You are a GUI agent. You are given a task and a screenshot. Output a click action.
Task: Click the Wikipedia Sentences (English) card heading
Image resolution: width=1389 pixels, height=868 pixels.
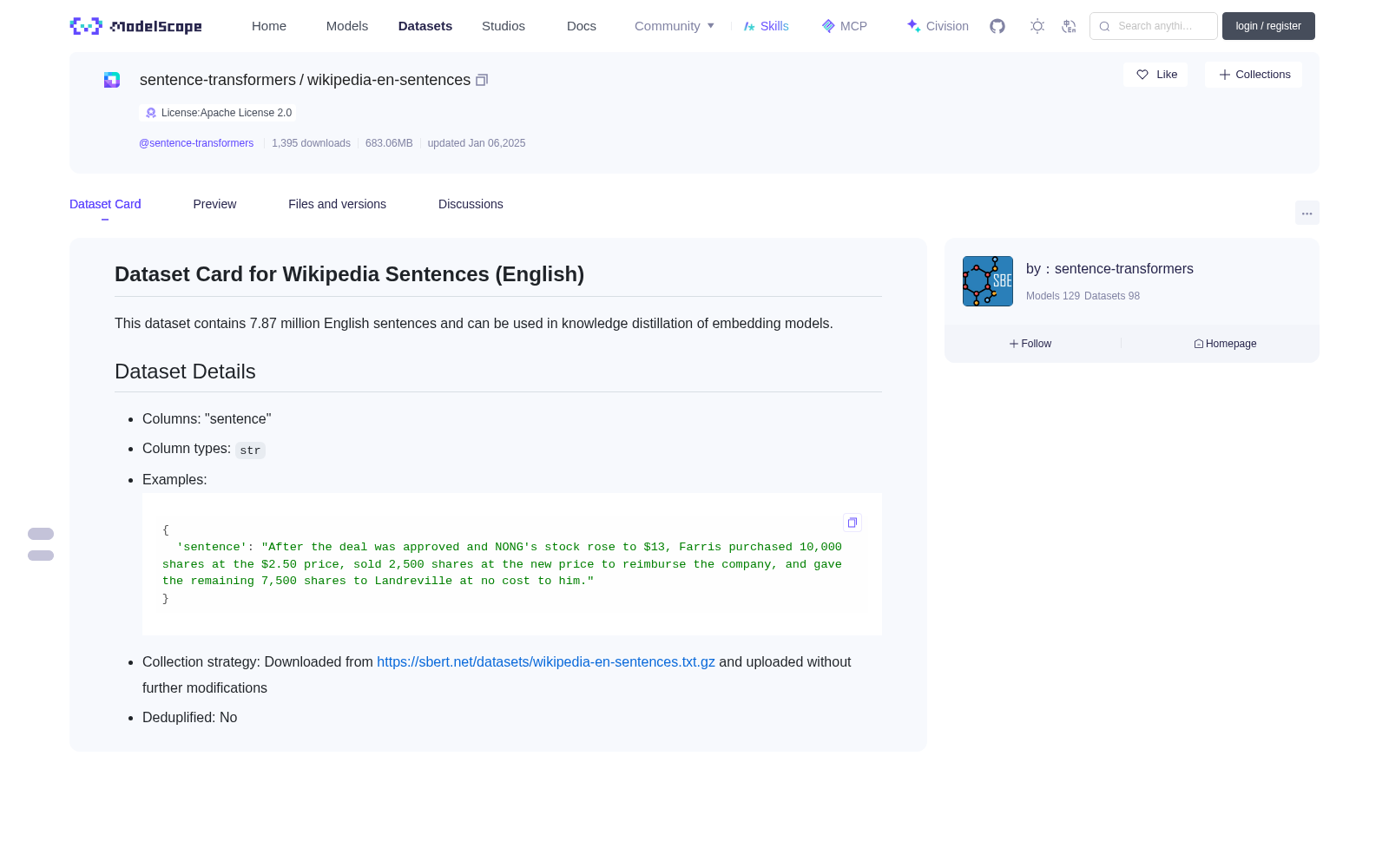[349, 274]
